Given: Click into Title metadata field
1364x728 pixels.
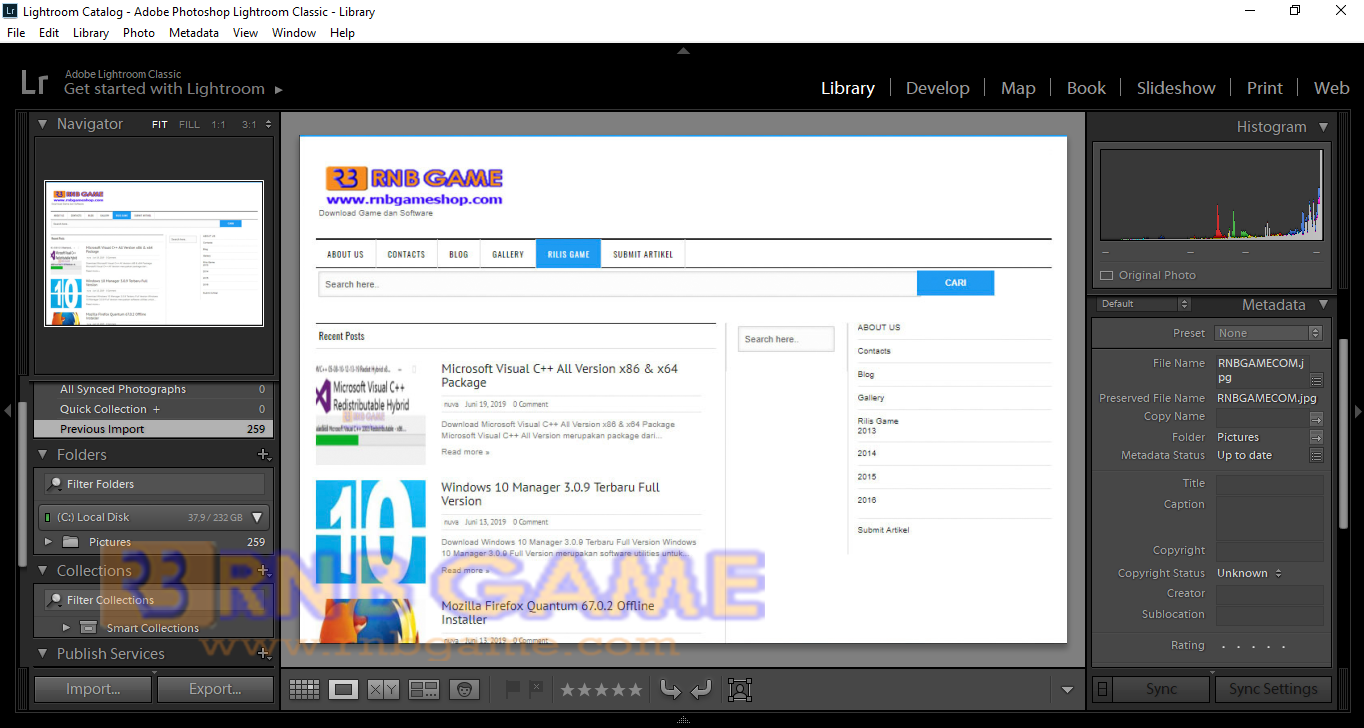Looking at the screenshot, I should [x=1269, y=484].
